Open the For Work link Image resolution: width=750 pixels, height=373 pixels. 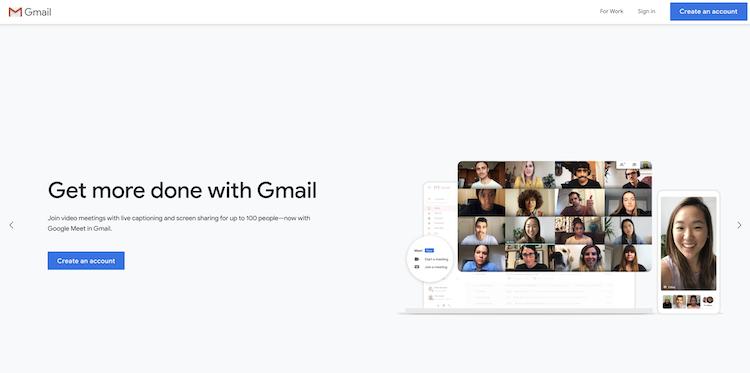point(611,11)
